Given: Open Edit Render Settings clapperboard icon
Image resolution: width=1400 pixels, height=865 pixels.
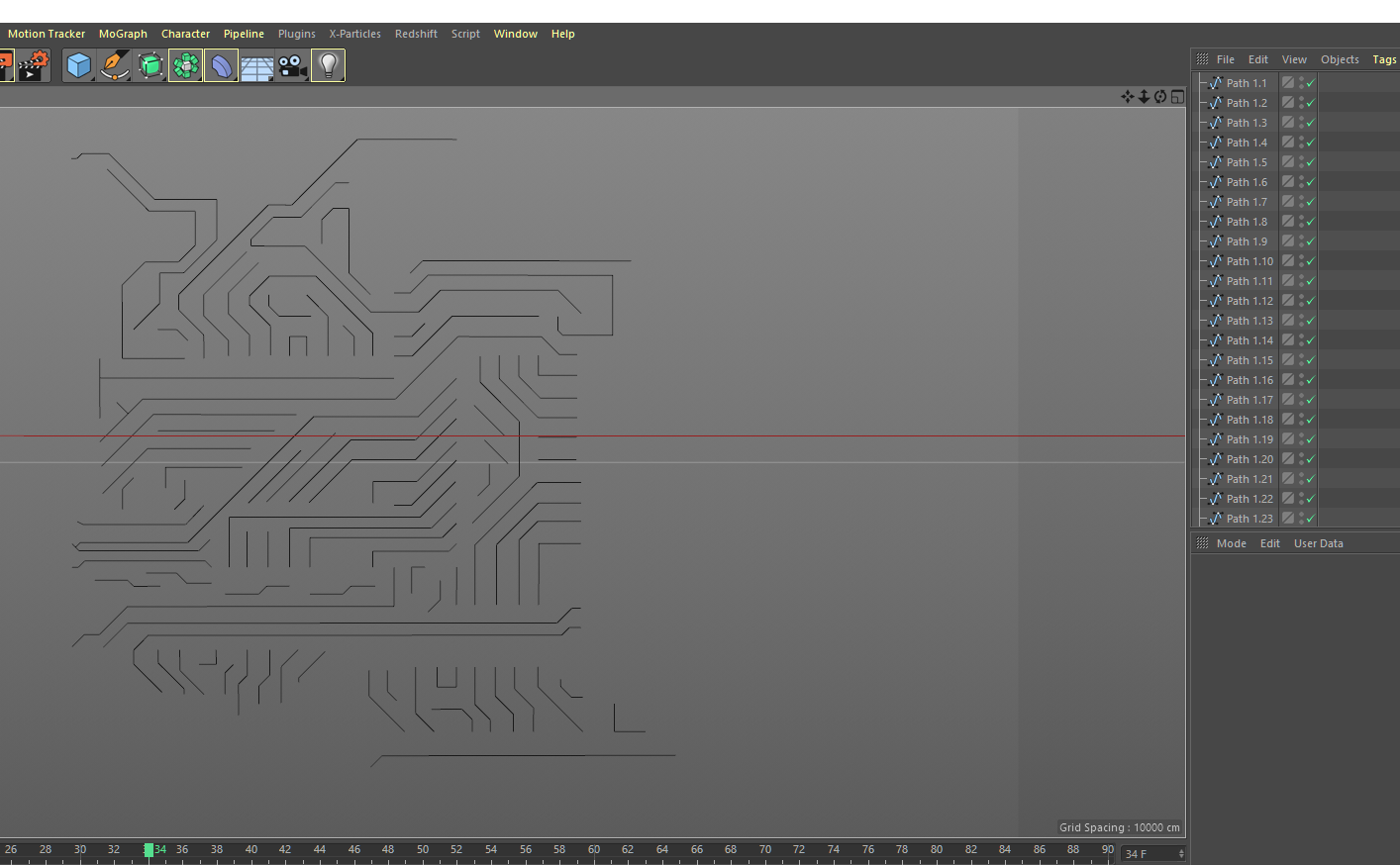Looking at the screenshot, I should pyautogui.click(x=33, y=65).
